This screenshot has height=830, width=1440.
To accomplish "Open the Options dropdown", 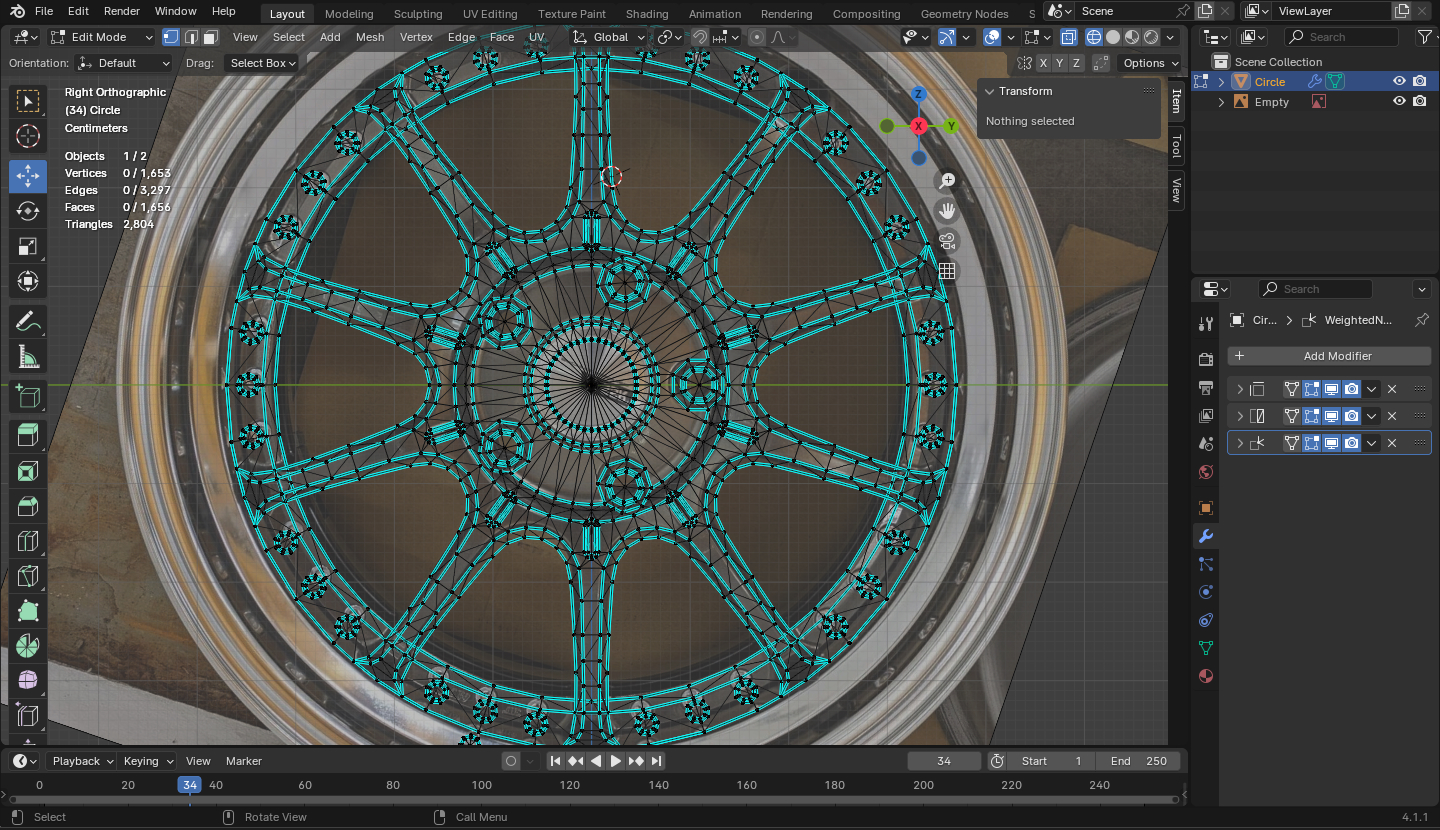I will point(1149,63).
